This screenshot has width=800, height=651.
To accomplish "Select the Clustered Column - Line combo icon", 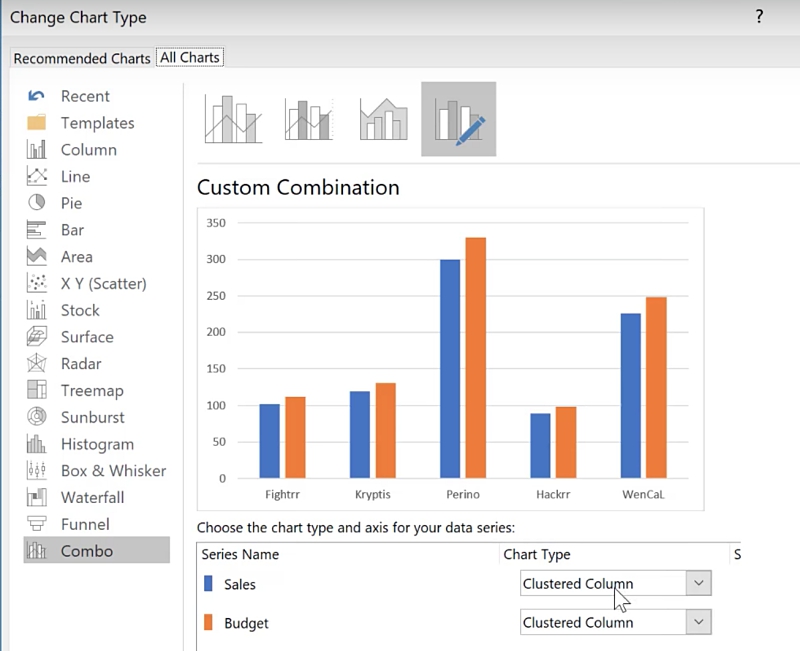I will pyautogui.click(x=233, y=119).
